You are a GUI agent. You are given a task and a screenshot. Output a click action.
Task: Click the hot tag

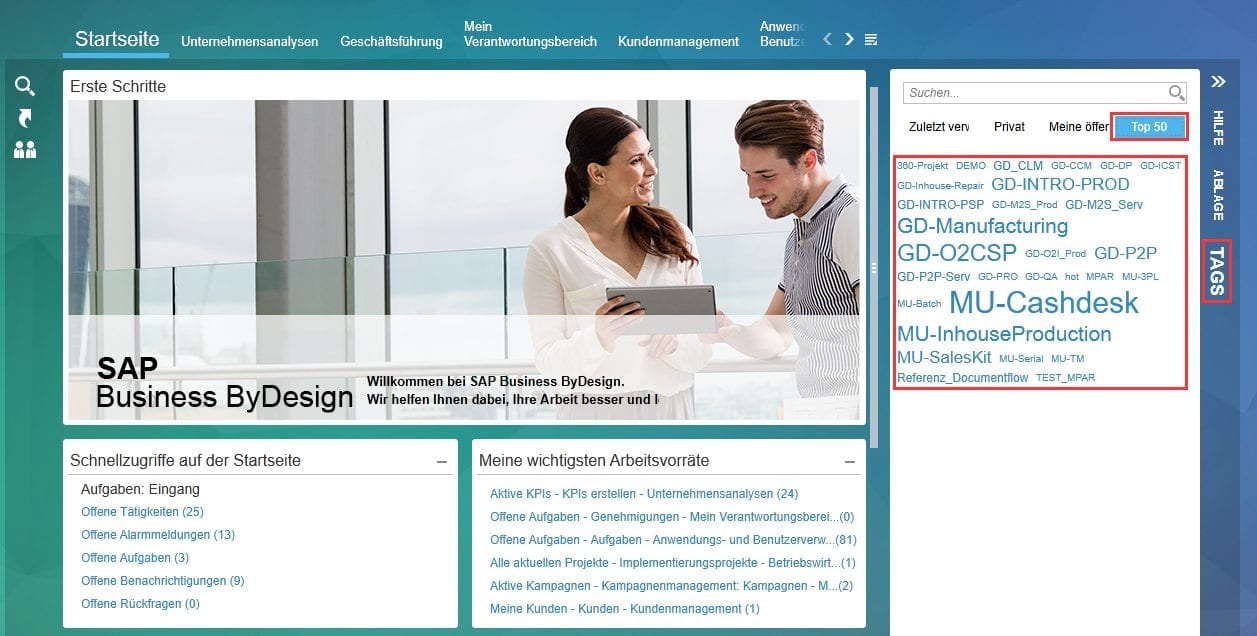click(x=1072, y=277)
